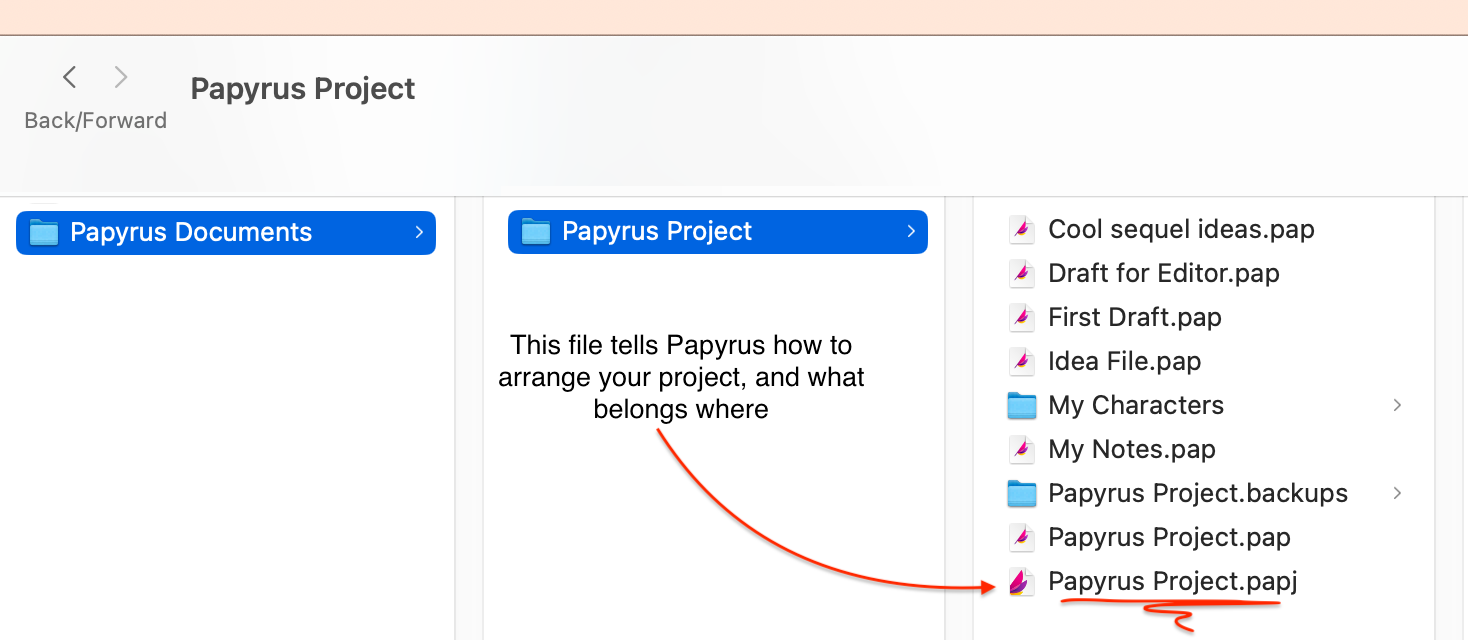Select Papyrus Project.backups folder name

1198,493
